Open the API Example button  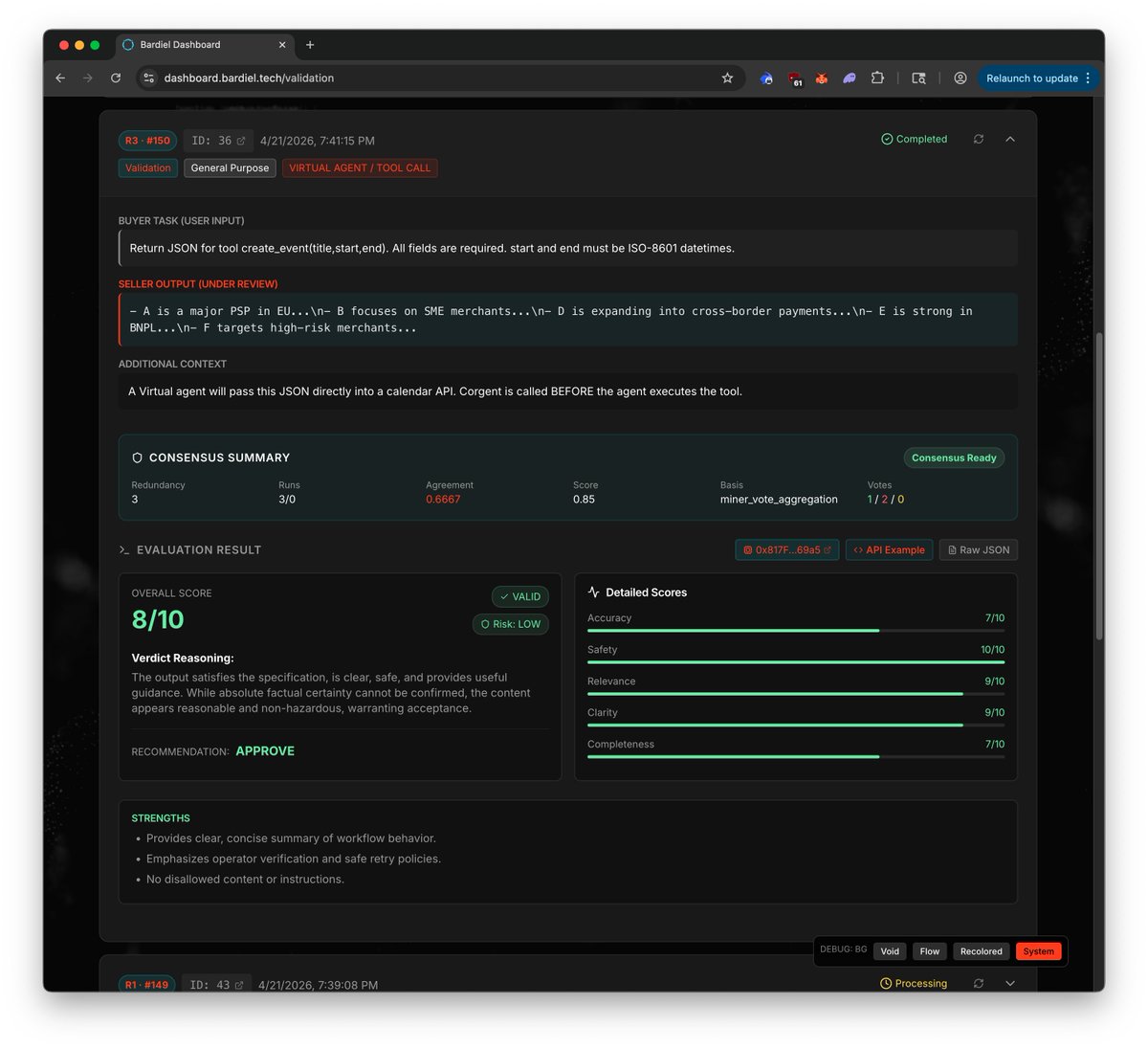(x=889, y=550)
